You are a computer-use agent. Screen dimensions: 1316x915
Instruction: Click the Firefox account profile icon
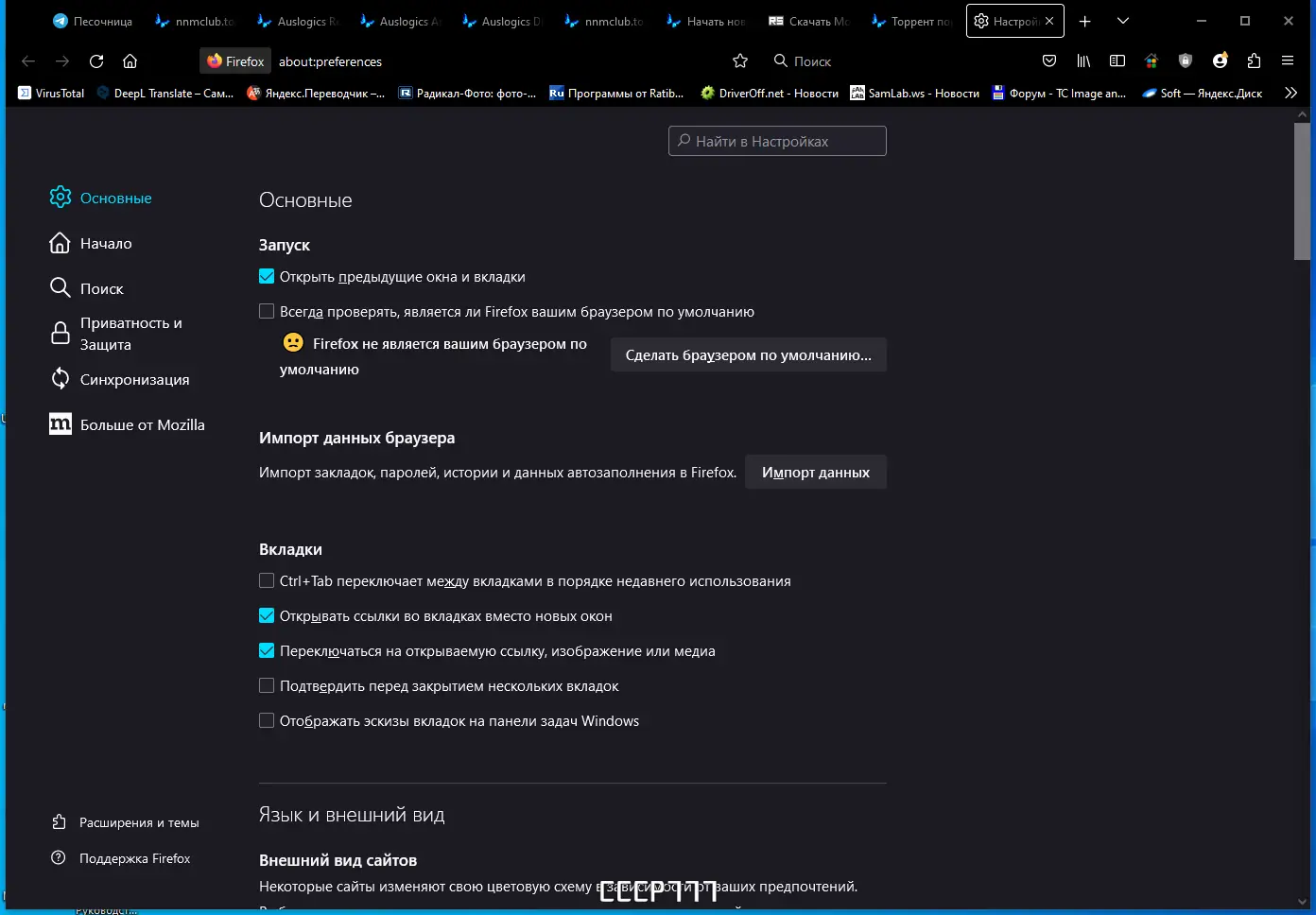coord(1220,60)
